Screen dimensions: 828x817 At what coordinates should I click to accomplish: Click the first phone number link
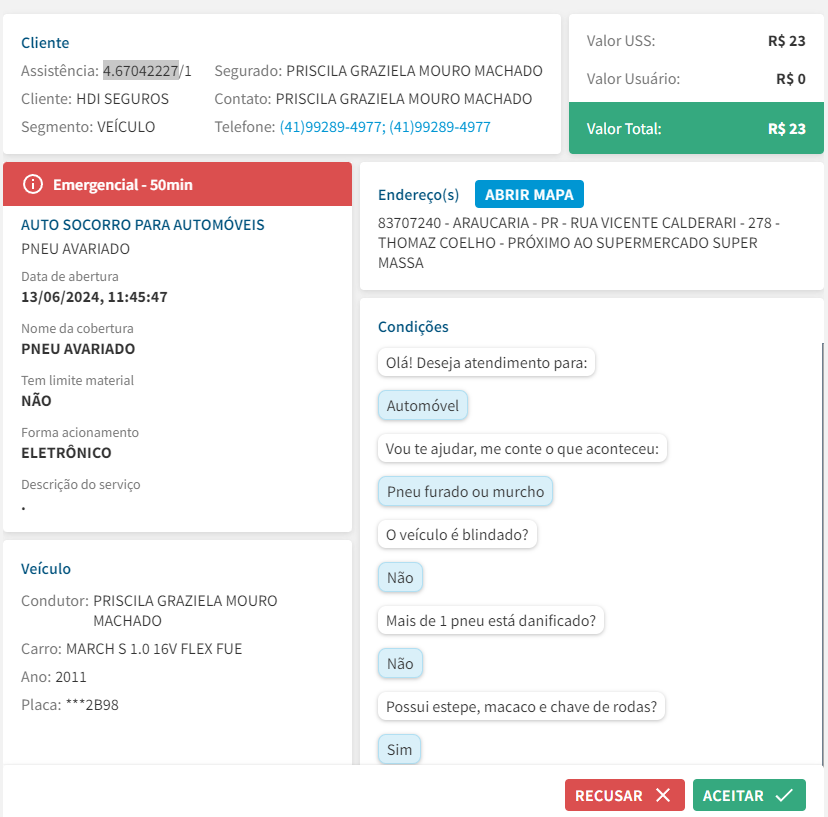(332, 127)
